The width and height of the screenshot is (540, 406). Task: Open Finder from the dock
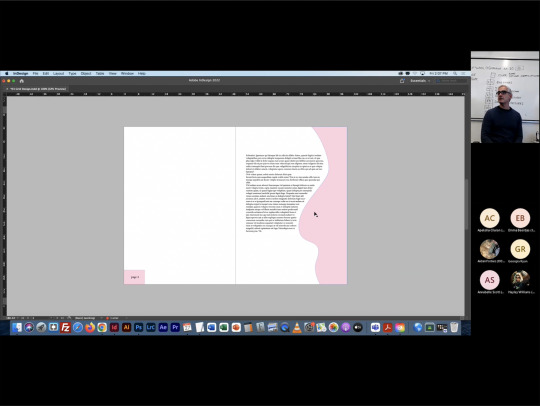(x=17, y=327)
